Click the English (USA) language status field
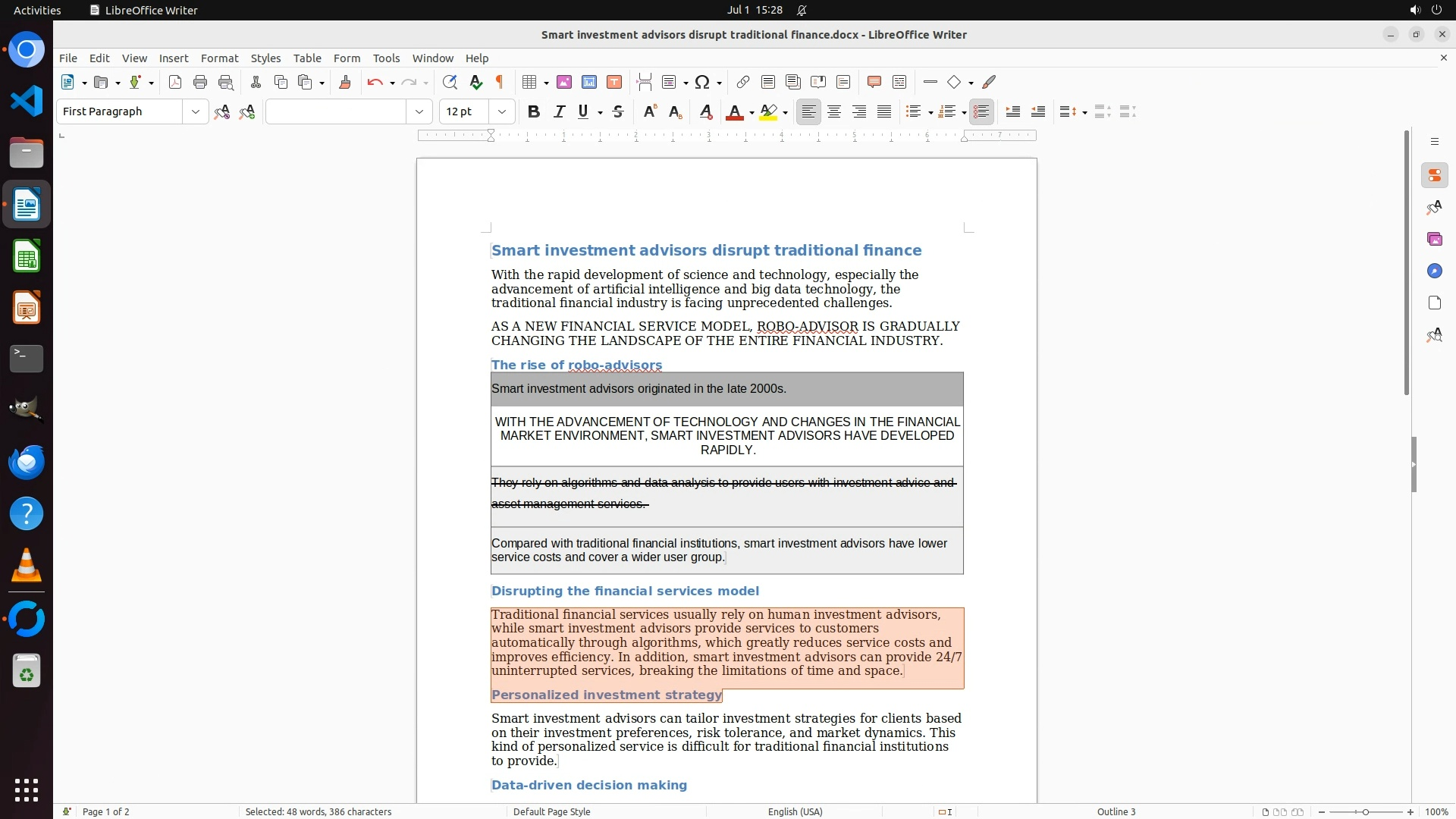Image resolution: width=1456 pixels, height=819 pixels. point(795,811)
